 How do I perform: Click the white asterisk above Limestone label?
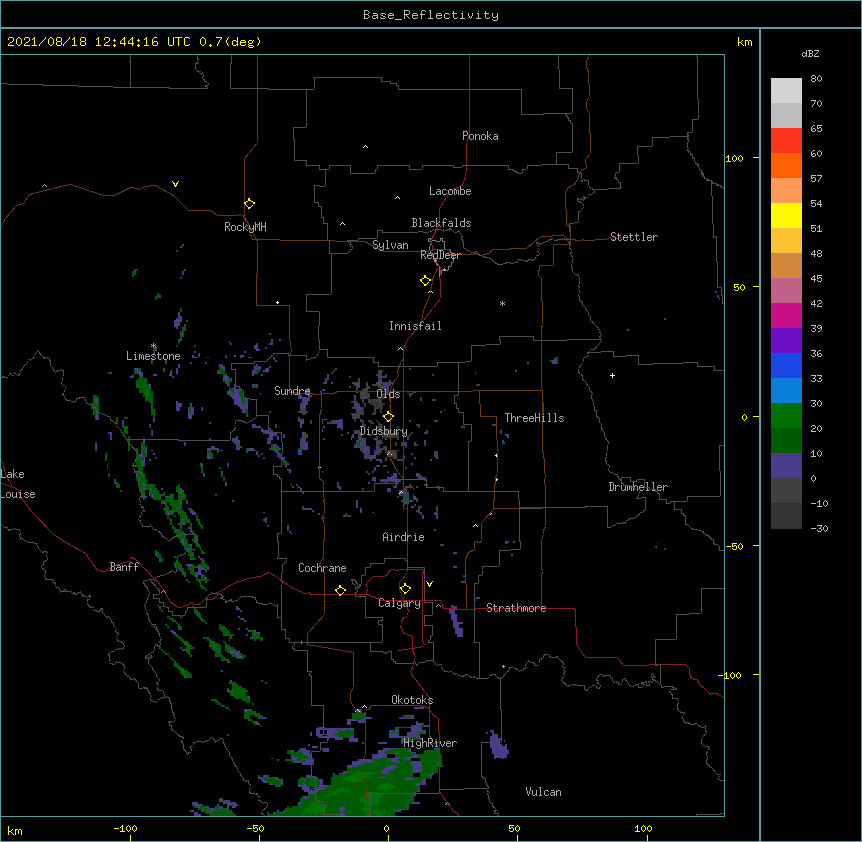tap(154, 346)
